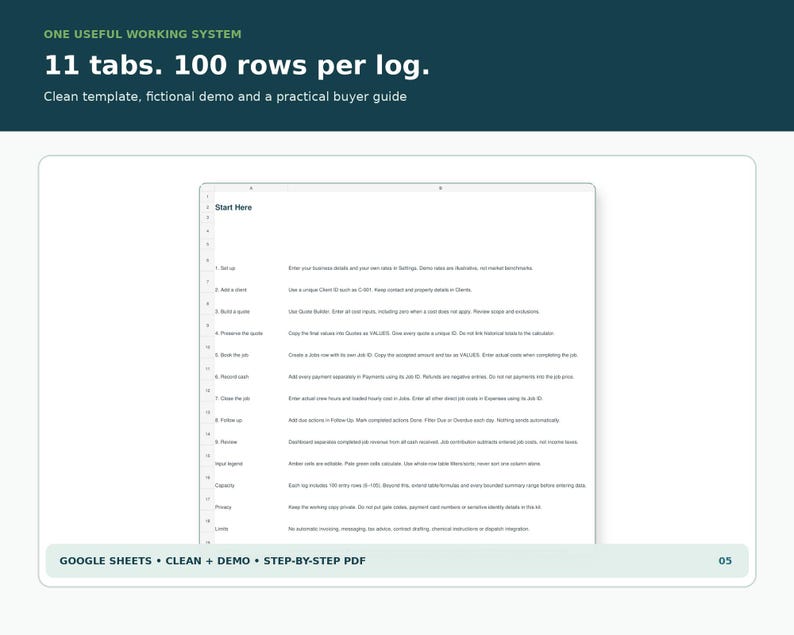
Task: Click 'Clean template, fictional demo' subtitle
Action: click(x=225, y=97)
